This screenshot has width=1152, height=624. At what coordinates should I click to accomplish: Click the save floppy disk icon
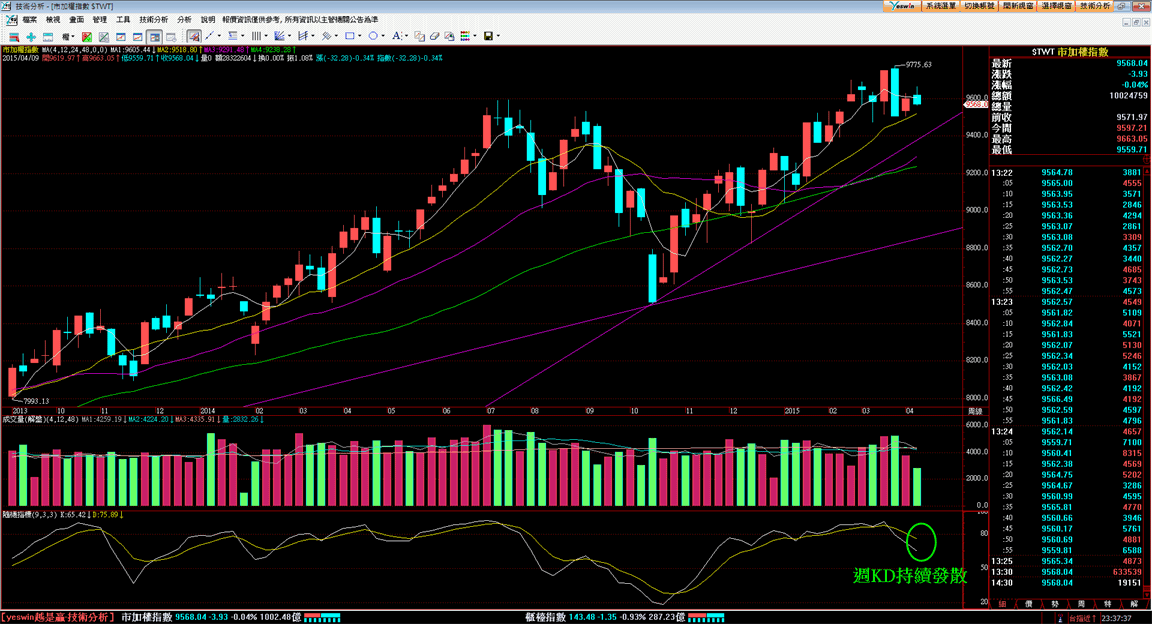click(x=489, y=36)
